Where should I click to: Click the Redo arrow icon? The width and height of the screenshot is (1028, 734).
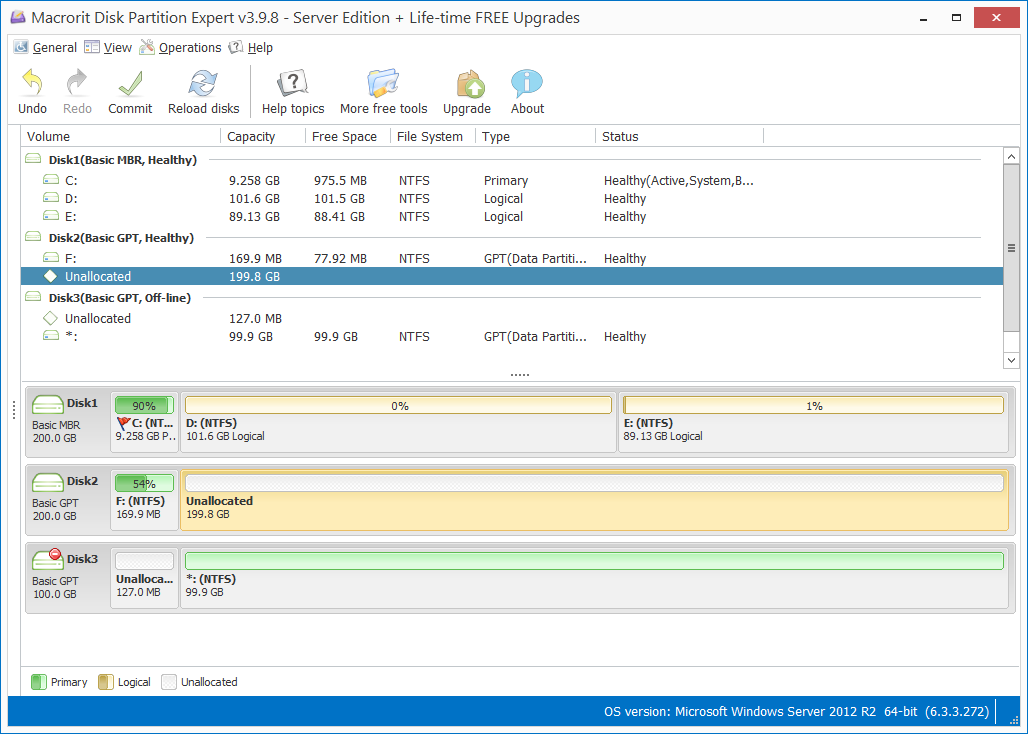[x=77, y=83]
